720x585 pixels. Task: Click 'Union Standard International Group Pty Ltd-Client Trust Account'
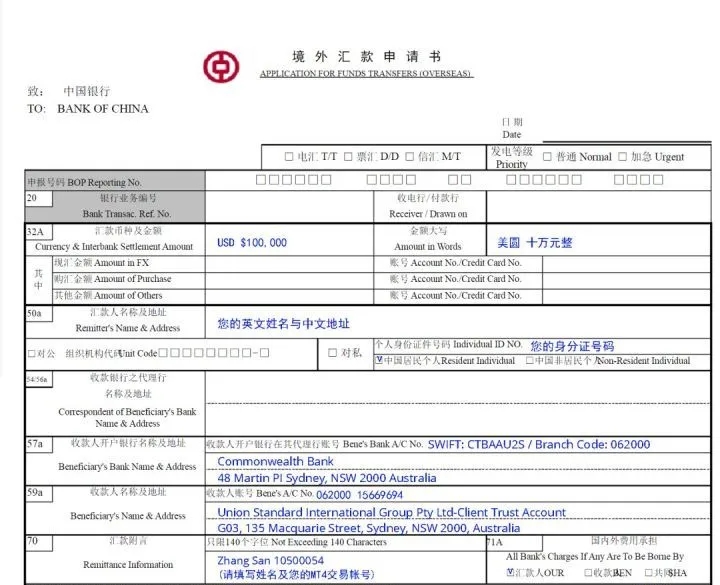click(392, 512)
